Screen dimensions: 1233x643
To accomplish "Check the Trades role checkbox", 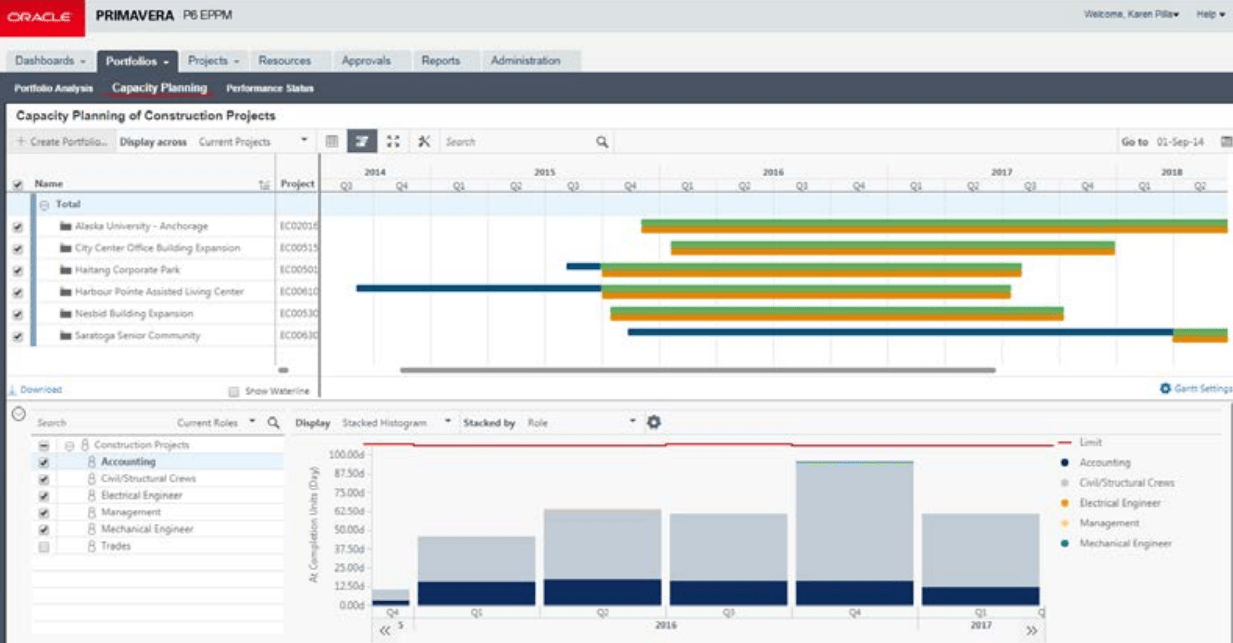I will click(44, 547).
